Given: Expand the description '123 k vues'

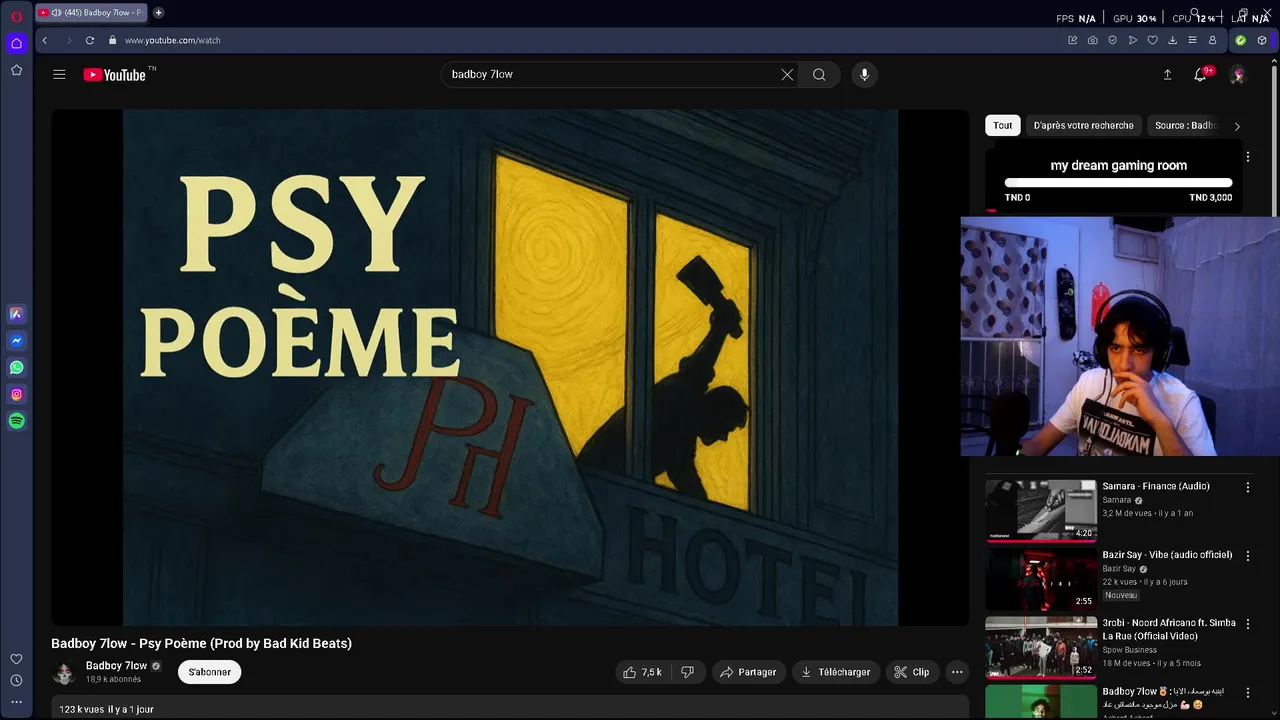Looking at the screenshot, I should [x=510, y=708].
